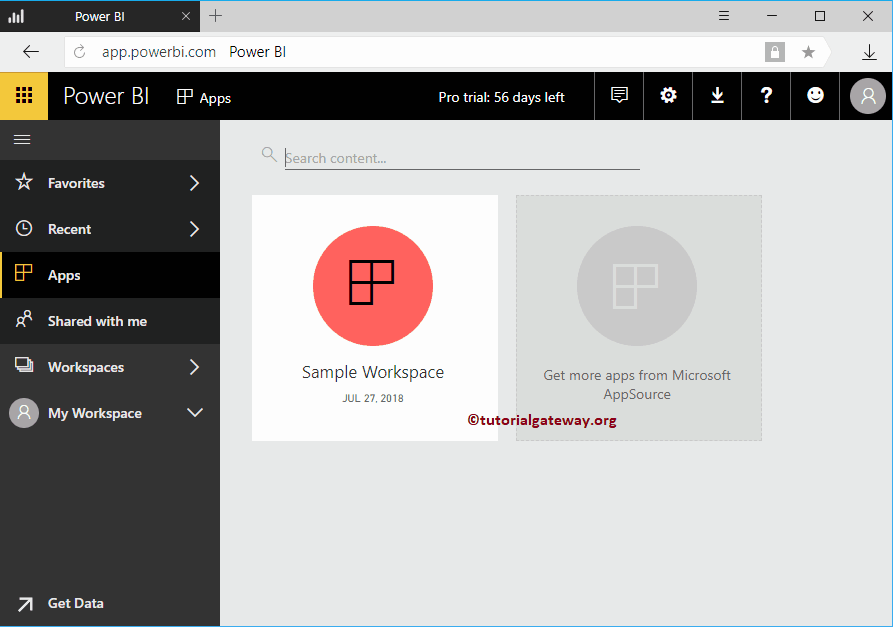Click the Power BI home logo text

pyautogui.click(x=106, y=96)
